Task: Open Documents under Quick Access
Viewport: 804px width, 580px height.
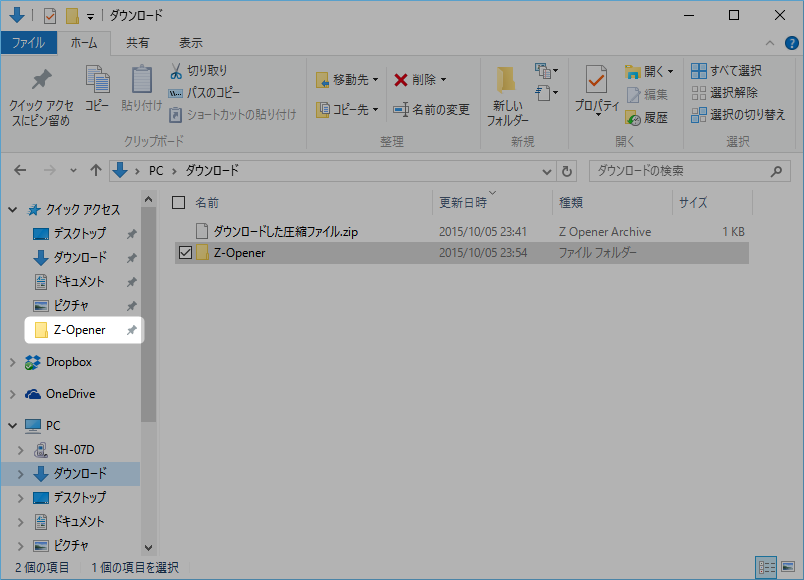Action: pyautogui.click(x=79, y=282)
